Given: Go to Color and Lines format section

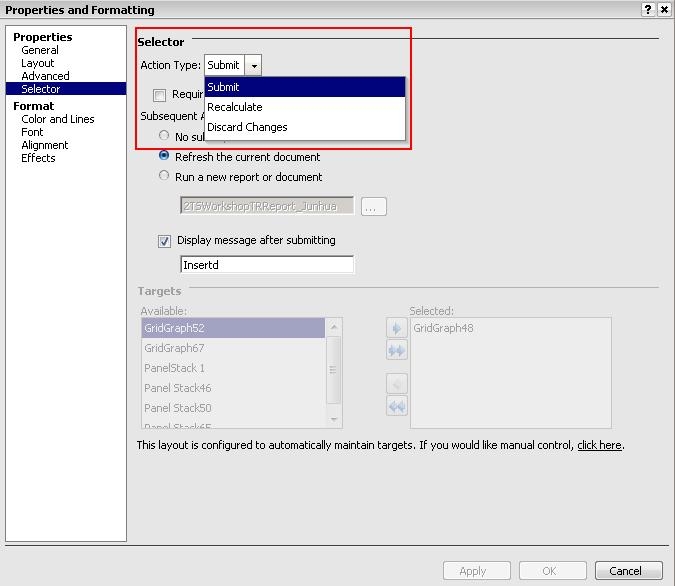Looking at the screenshot, I should tap(58, 119).
